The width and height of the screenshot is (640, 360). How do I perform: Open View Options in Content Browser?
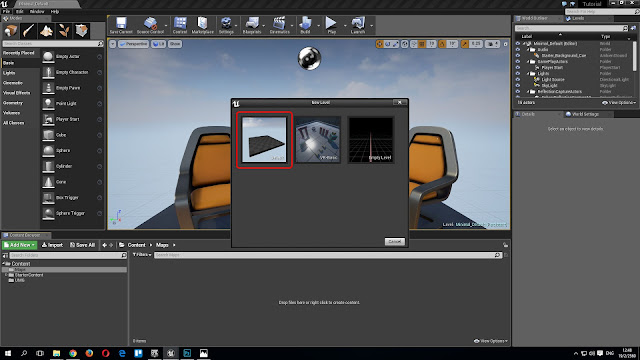coord(491,341)
